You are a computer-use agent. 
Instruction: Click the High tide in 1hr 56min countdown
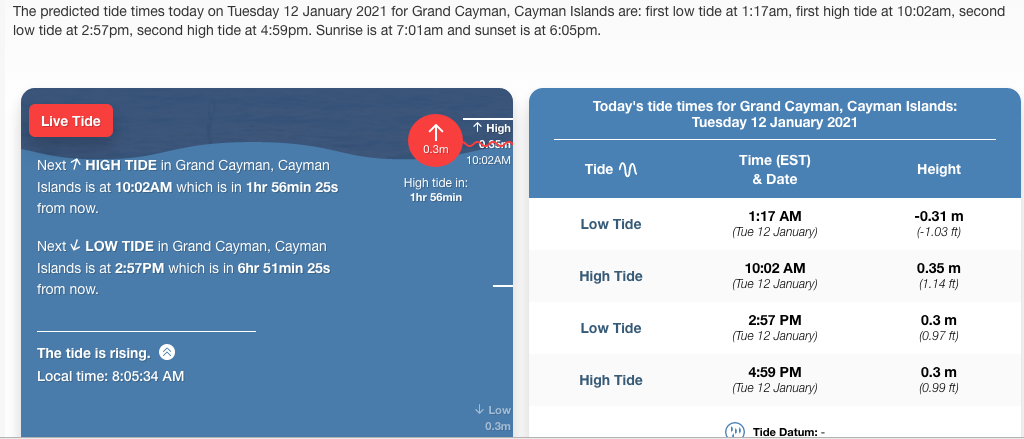pos(435,190)
